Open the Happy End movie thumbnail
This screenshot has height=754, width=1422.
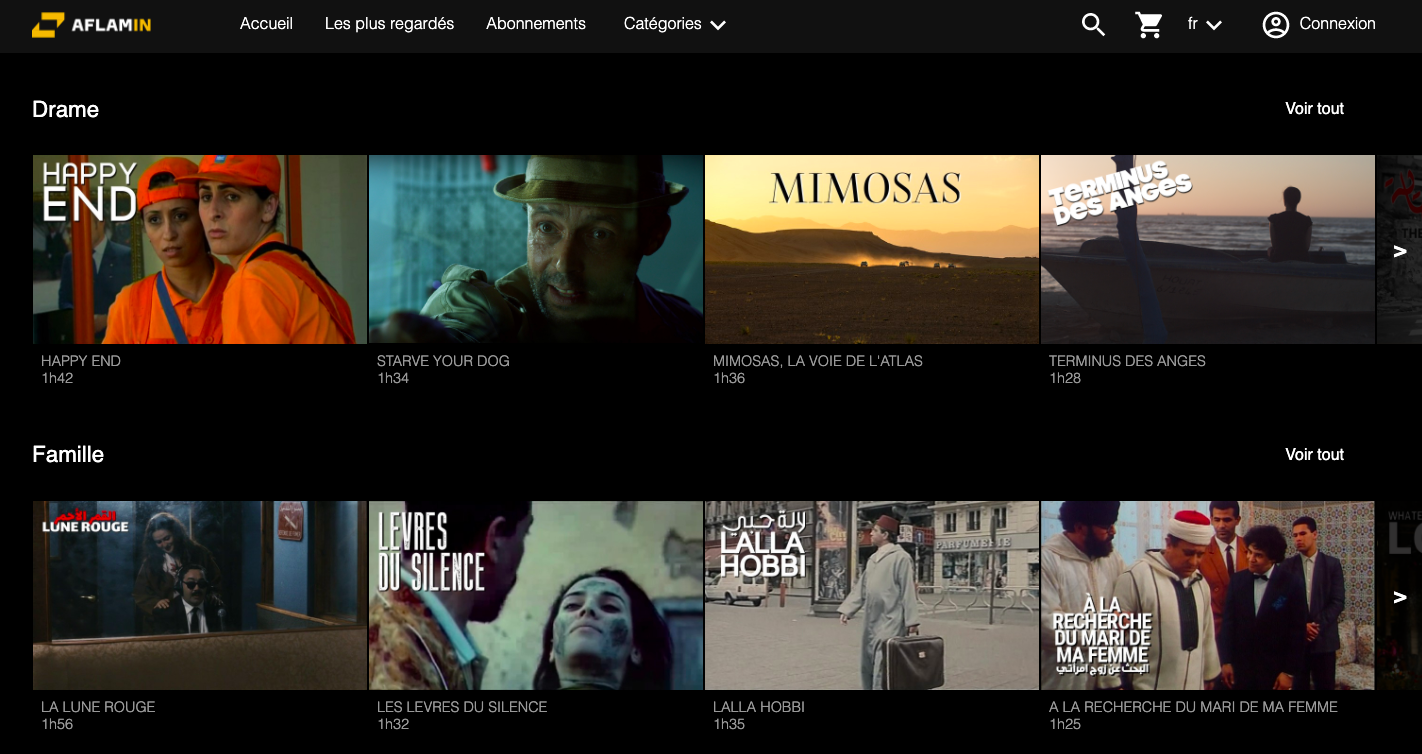click(200, 249)
